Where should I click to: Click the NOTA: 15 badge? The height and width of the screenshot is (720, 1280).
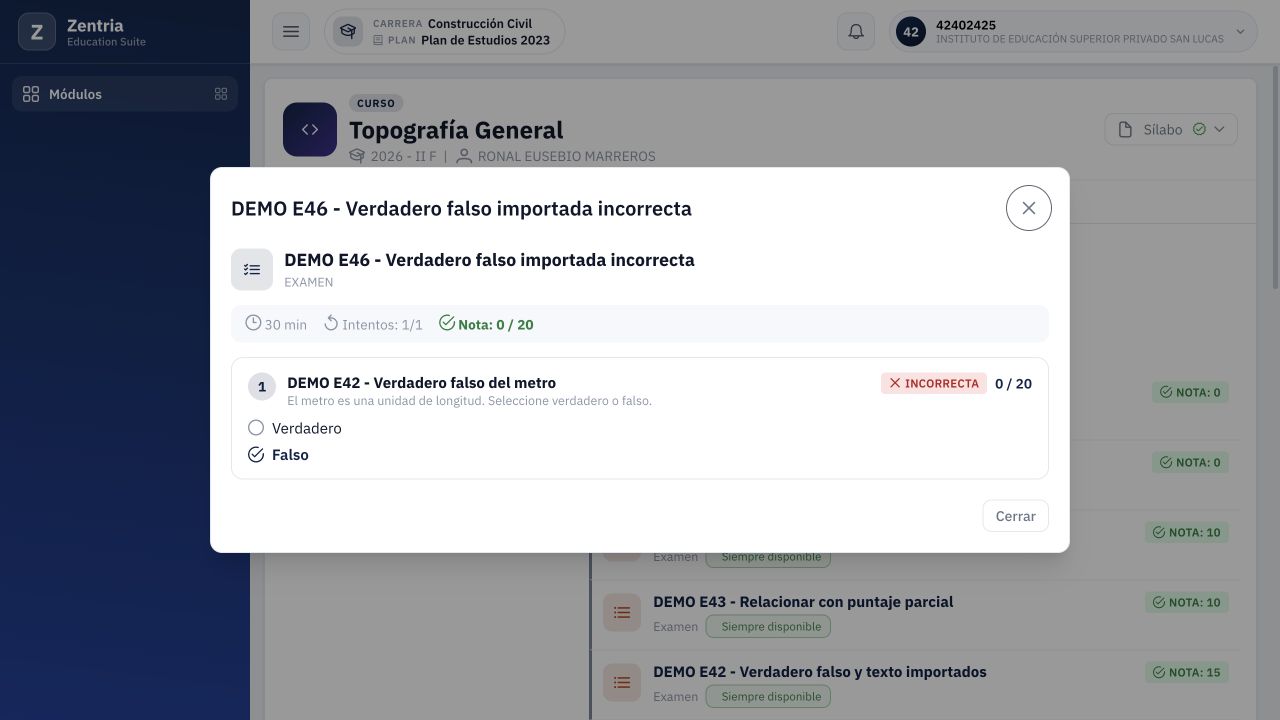click(x=1187, y=673)
